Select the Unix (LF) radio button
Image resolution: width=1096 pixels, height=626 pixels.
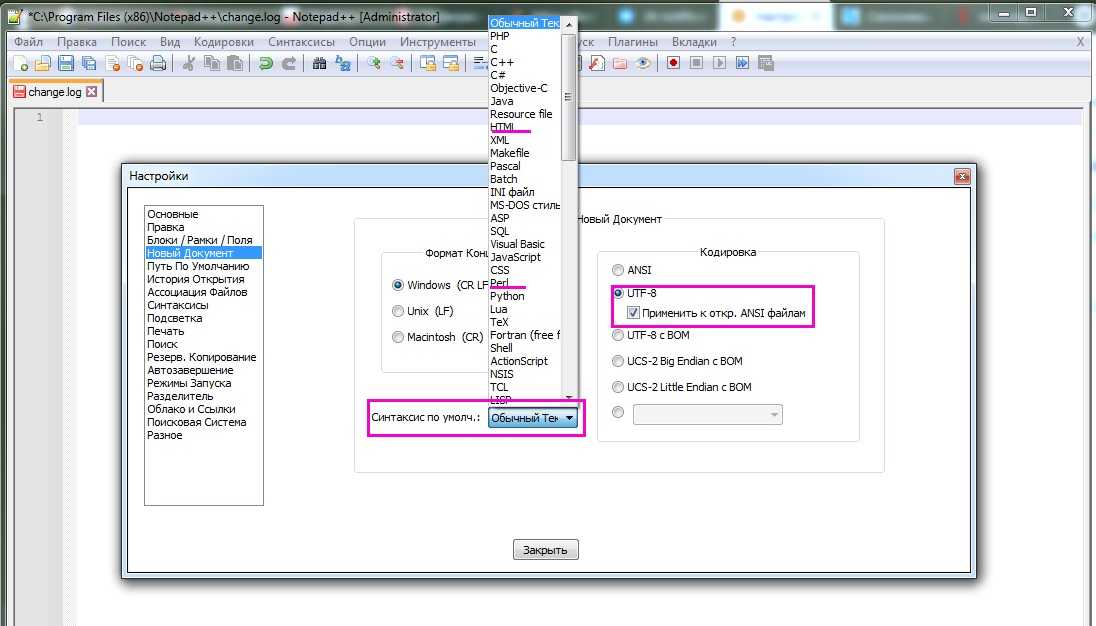click(398, 311)
